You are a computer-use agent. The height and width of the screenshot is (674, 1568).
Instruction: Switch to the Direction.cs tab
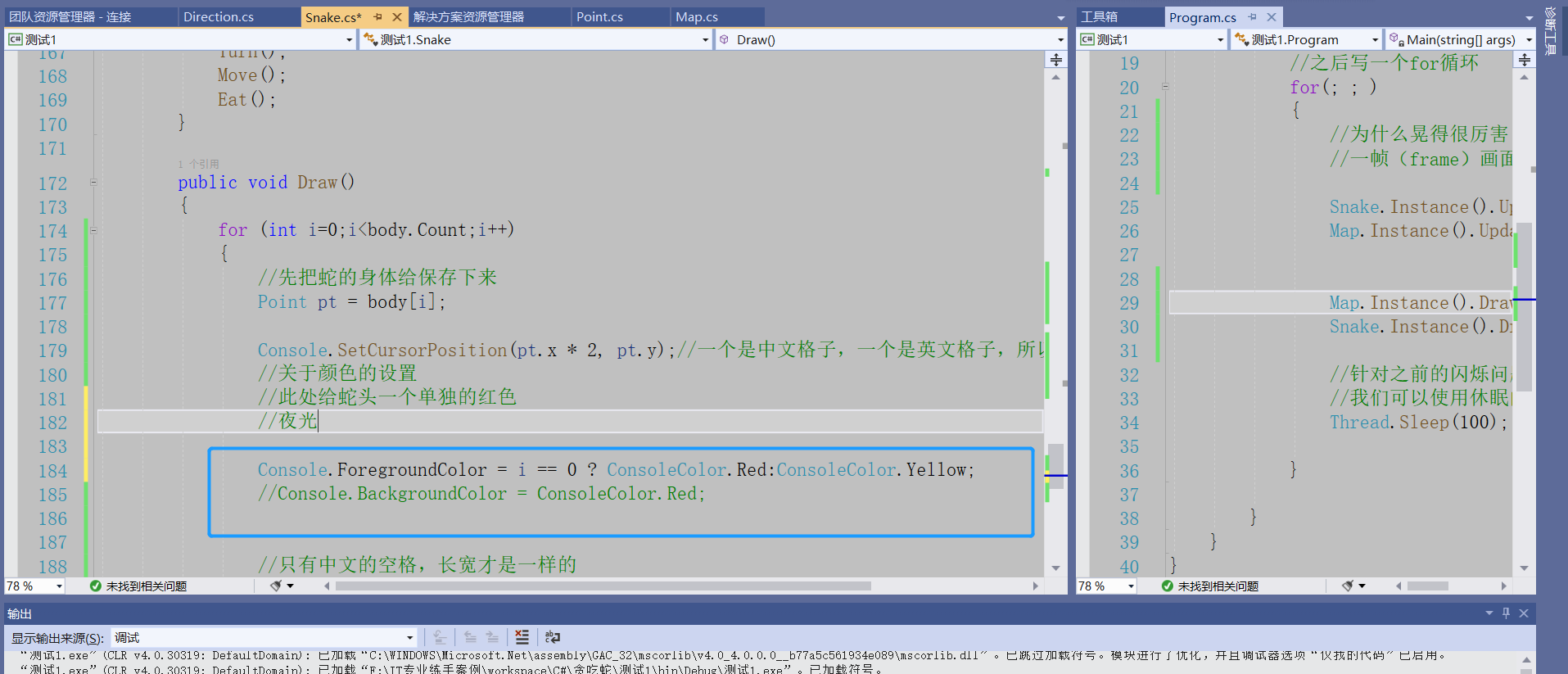(x=219, y=17)
